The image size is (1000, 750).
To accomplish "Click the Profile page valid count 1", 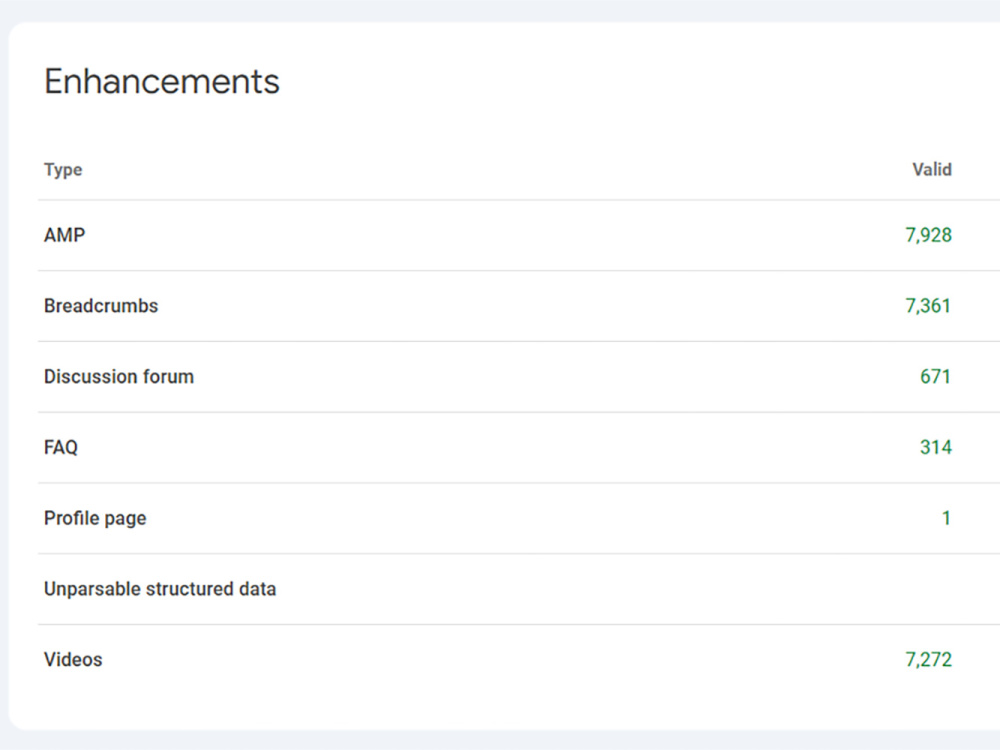I will coord(946,518).
